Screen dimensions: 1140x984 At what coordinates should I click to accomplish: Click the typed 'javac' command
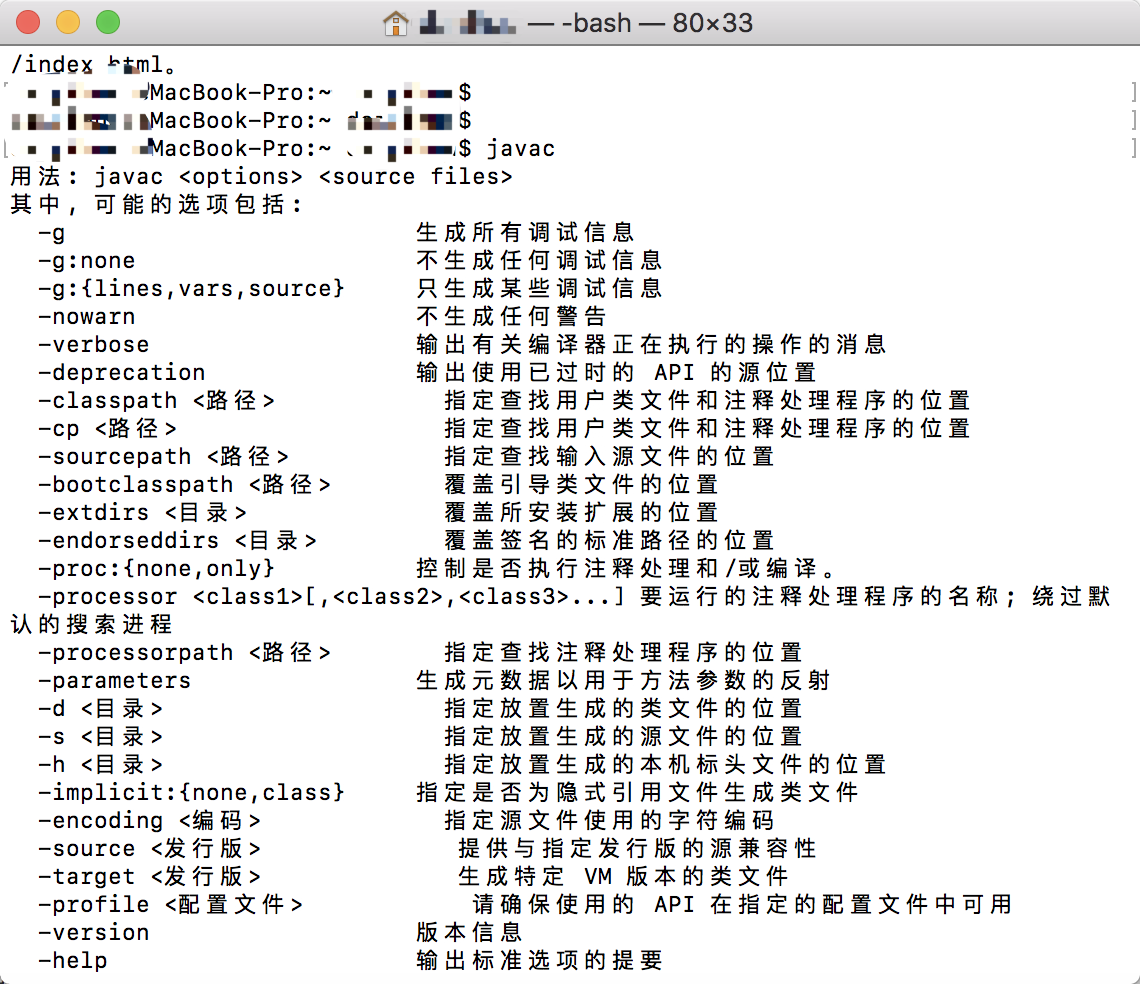521,148
